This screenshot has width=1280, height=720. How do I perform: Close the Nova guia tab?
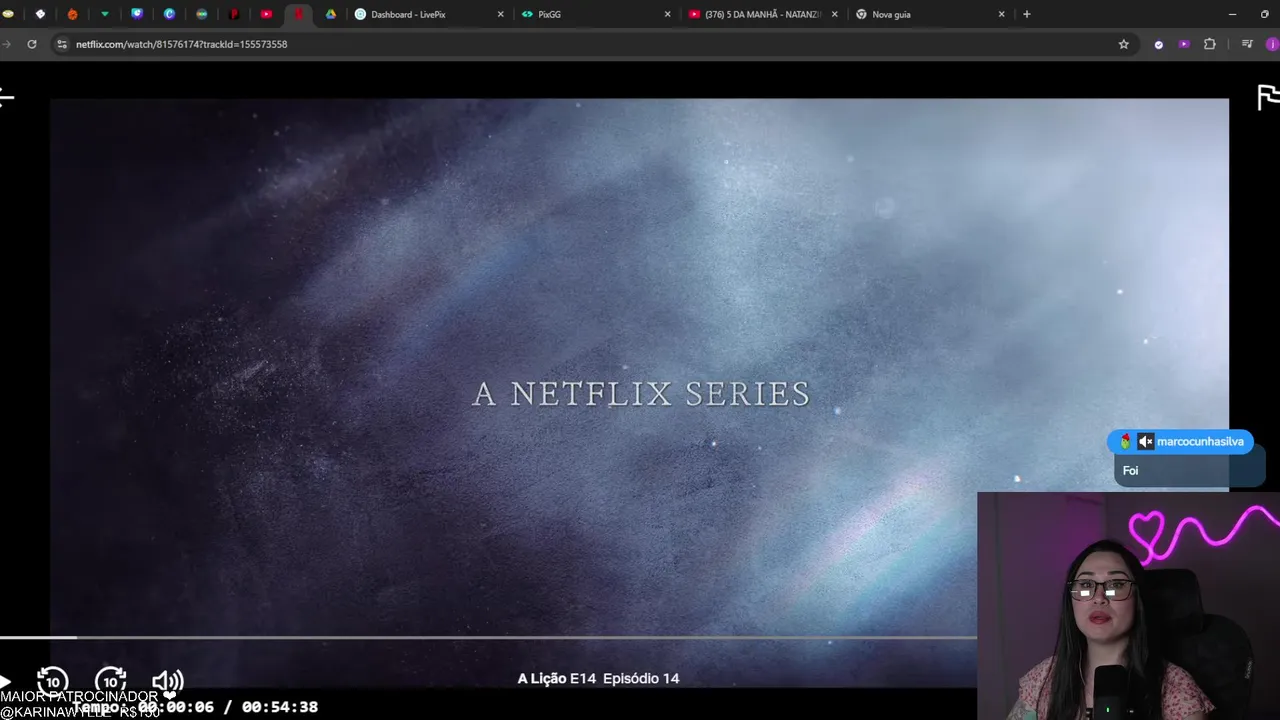[x=1001, y=14]
